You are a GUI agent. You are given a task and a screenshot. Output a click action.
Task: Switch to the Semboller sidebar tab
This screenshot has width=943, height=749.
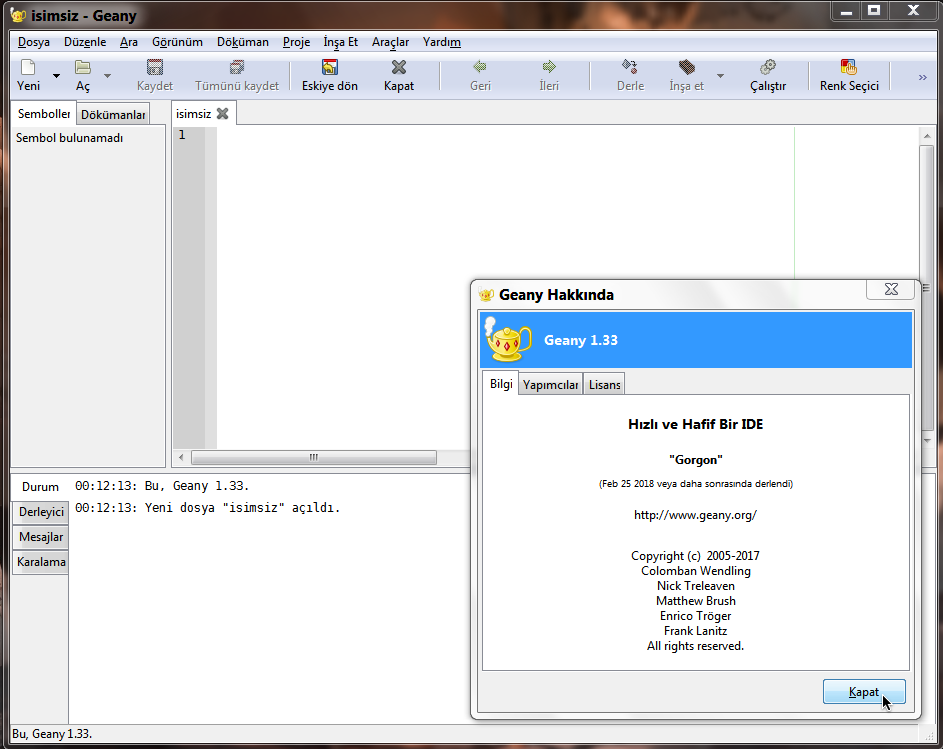(x=44, y=114)
